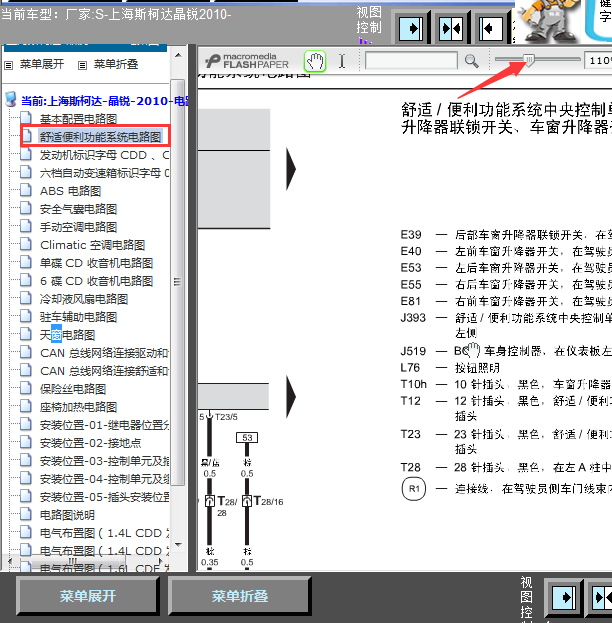Click document icon beside 冷却液风扇电路图
Viewport: 612px width, 623px height.
click(x=26, y=298)
